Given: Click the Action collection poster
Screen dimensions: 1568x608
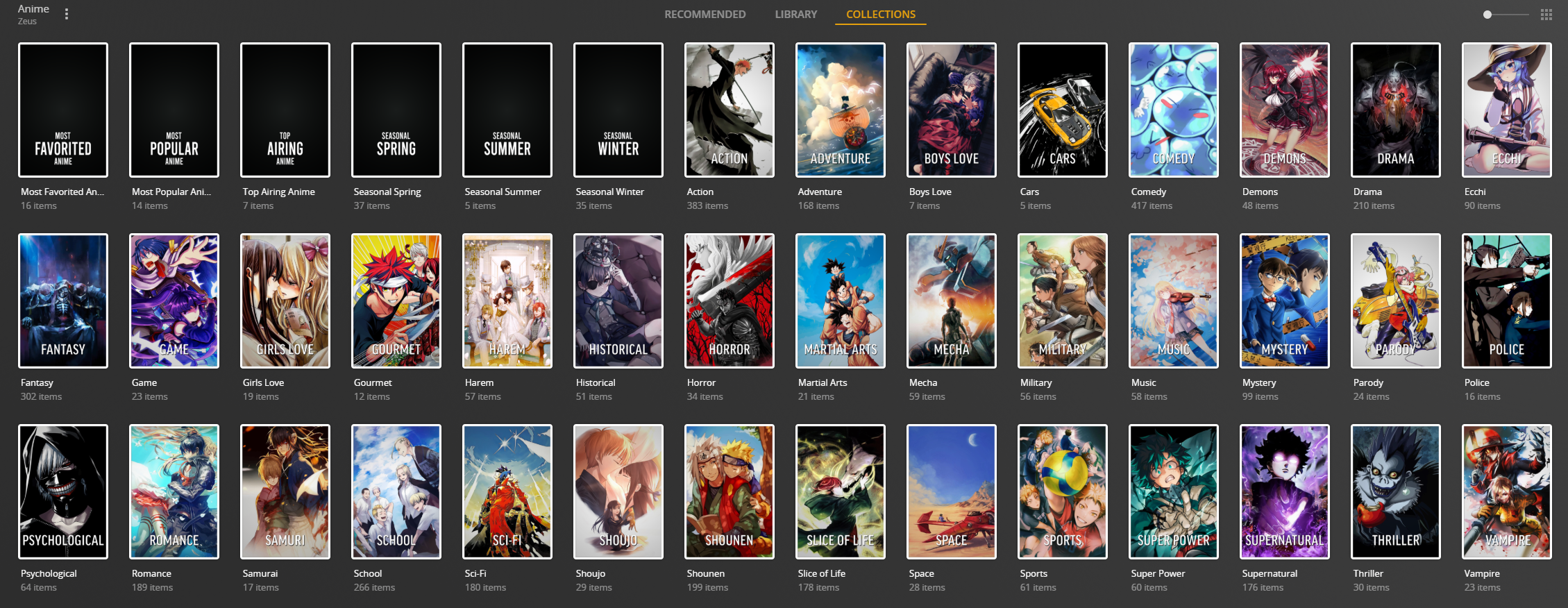Looking at the screenshot, I should (x=730, y=110).
